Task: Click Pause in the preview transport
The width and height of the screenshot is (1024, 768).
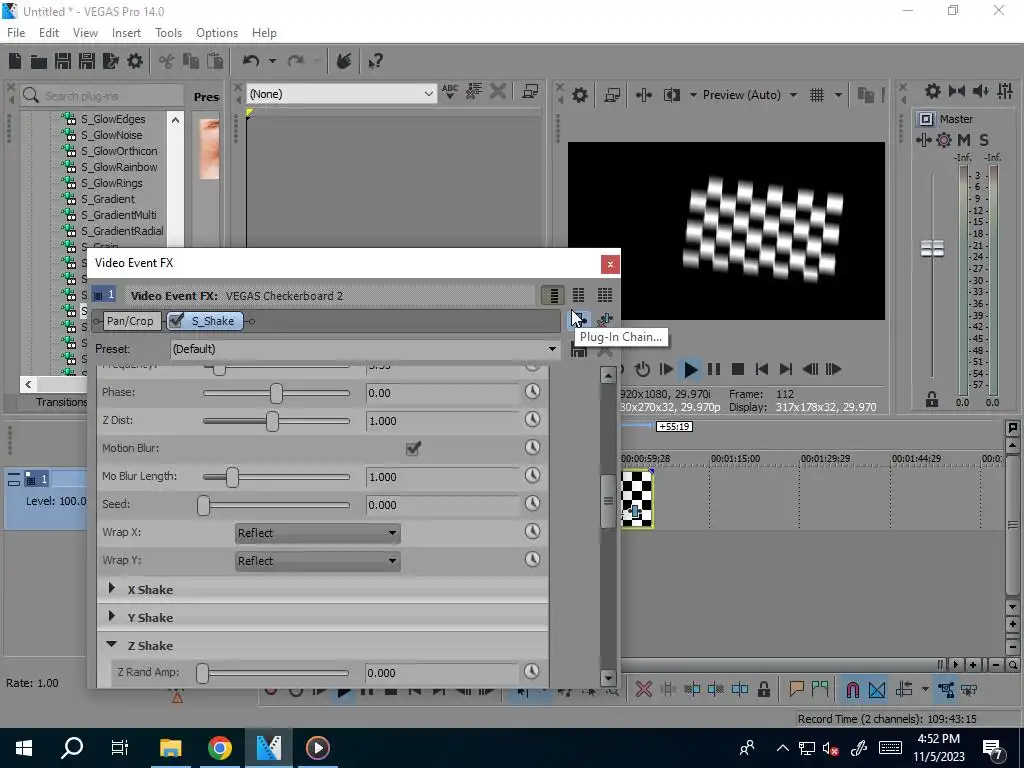Action: [x=714, y=370]
